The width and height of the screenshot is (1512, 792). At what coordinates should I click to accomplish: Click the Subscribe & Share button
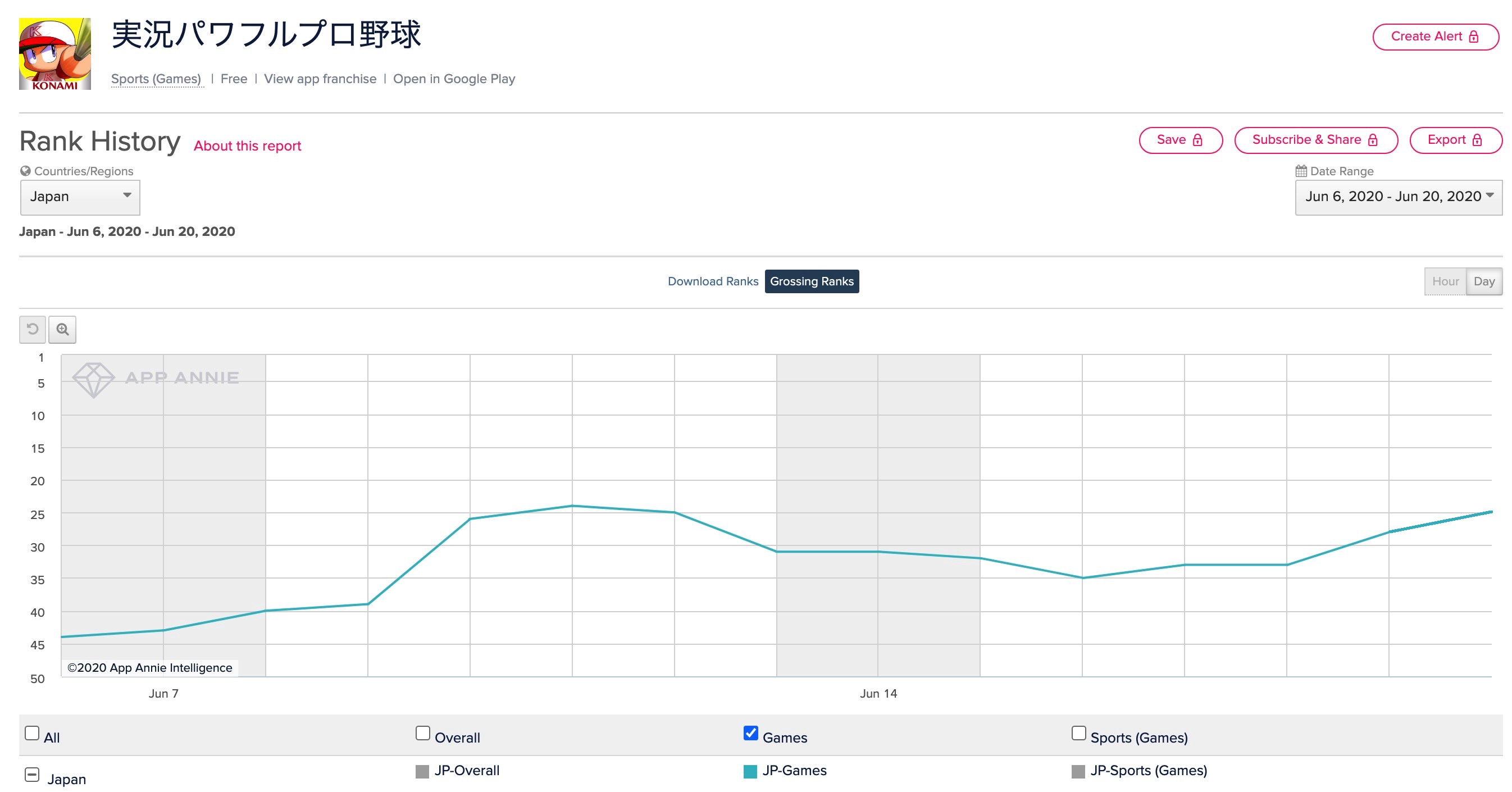[1316, 140]
